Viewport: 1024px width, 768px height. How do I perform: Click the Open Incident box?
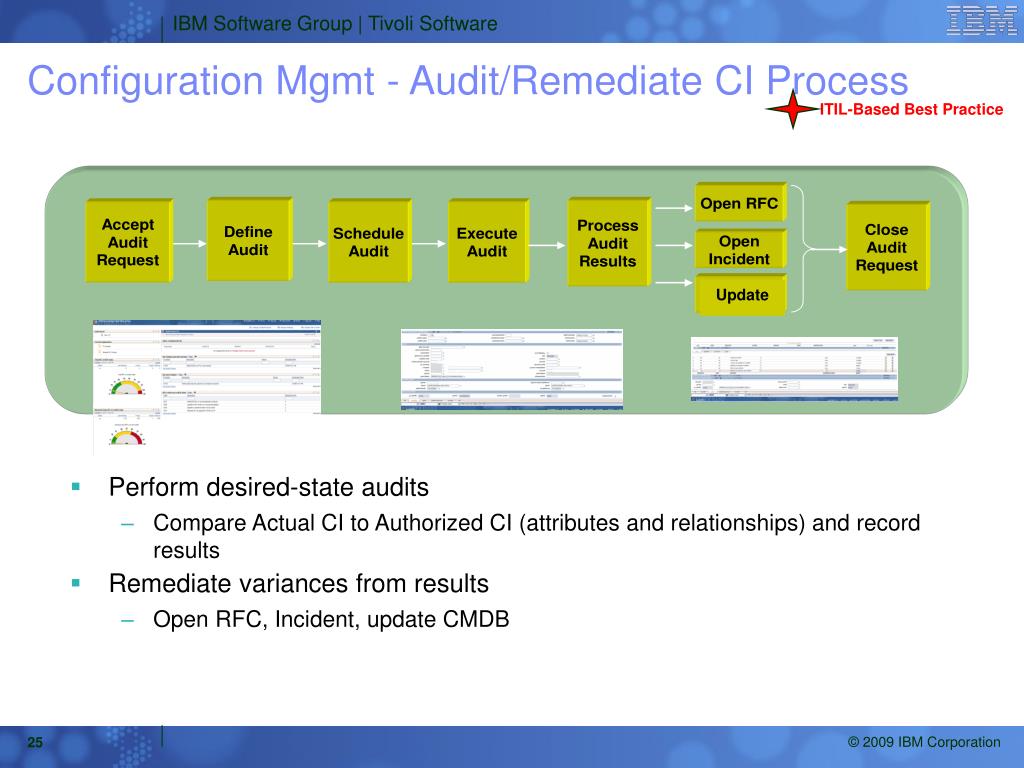741,249
